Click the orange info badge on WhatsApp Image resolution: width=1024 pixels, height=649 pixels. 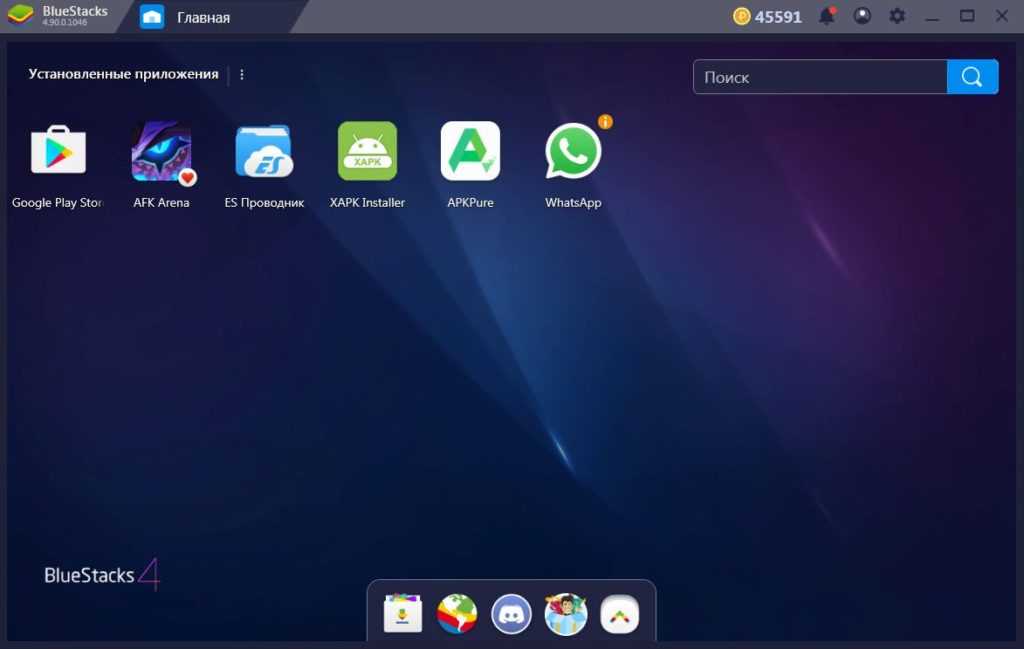[605, 122]
